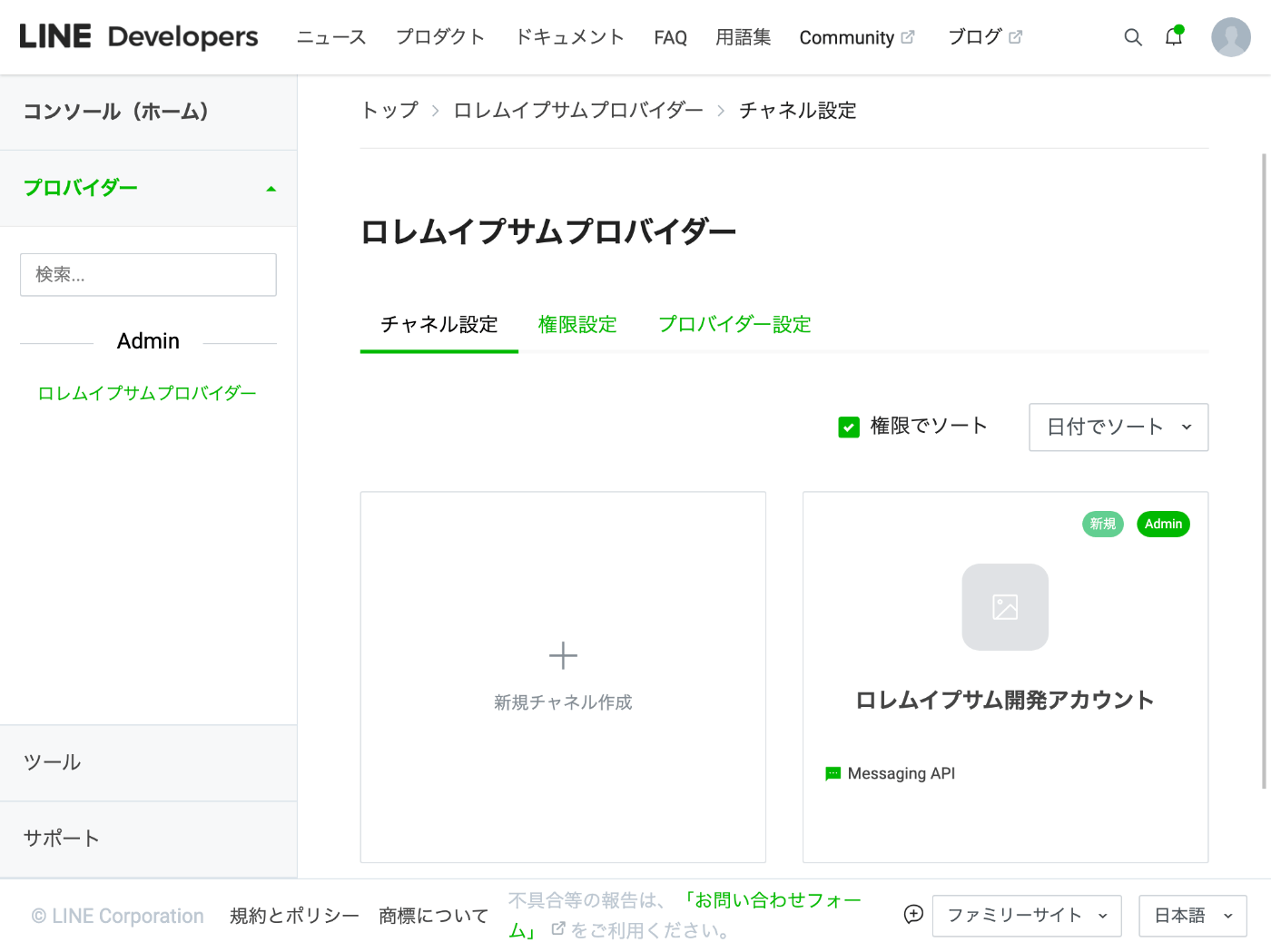Toggle the 権限でソート checkbox
Image resolution: width=1271 pixels, height=952 pixels.
849,427
